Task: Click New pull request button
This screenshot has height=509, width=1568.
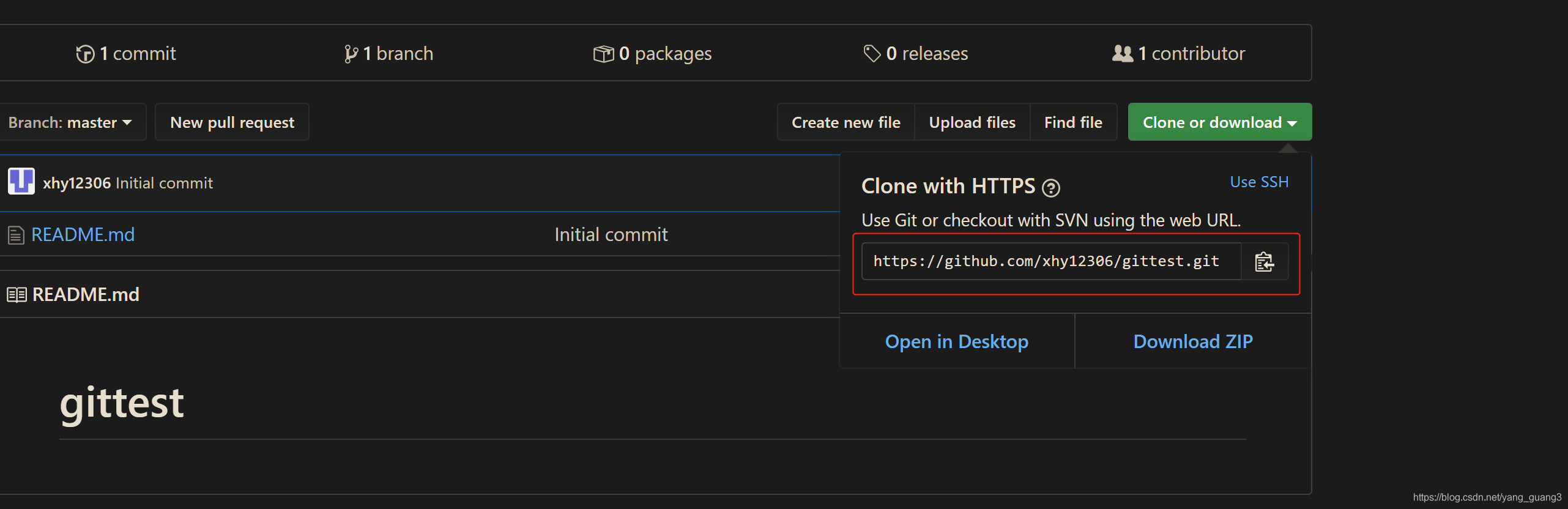Action: pyautogui.click(x=232, y=122)
